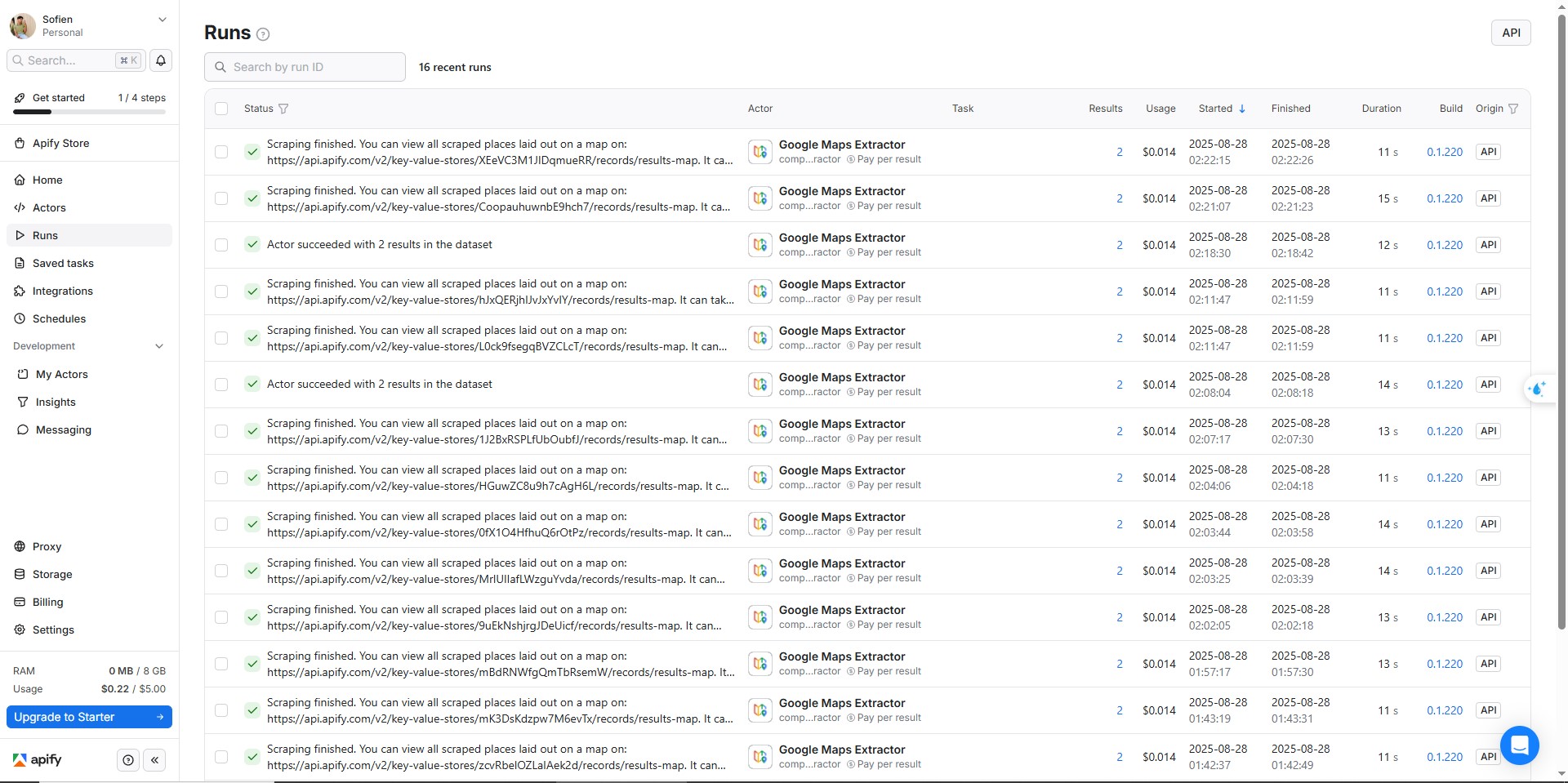Toggle sort arrow on Started column

click(1242, 109)
